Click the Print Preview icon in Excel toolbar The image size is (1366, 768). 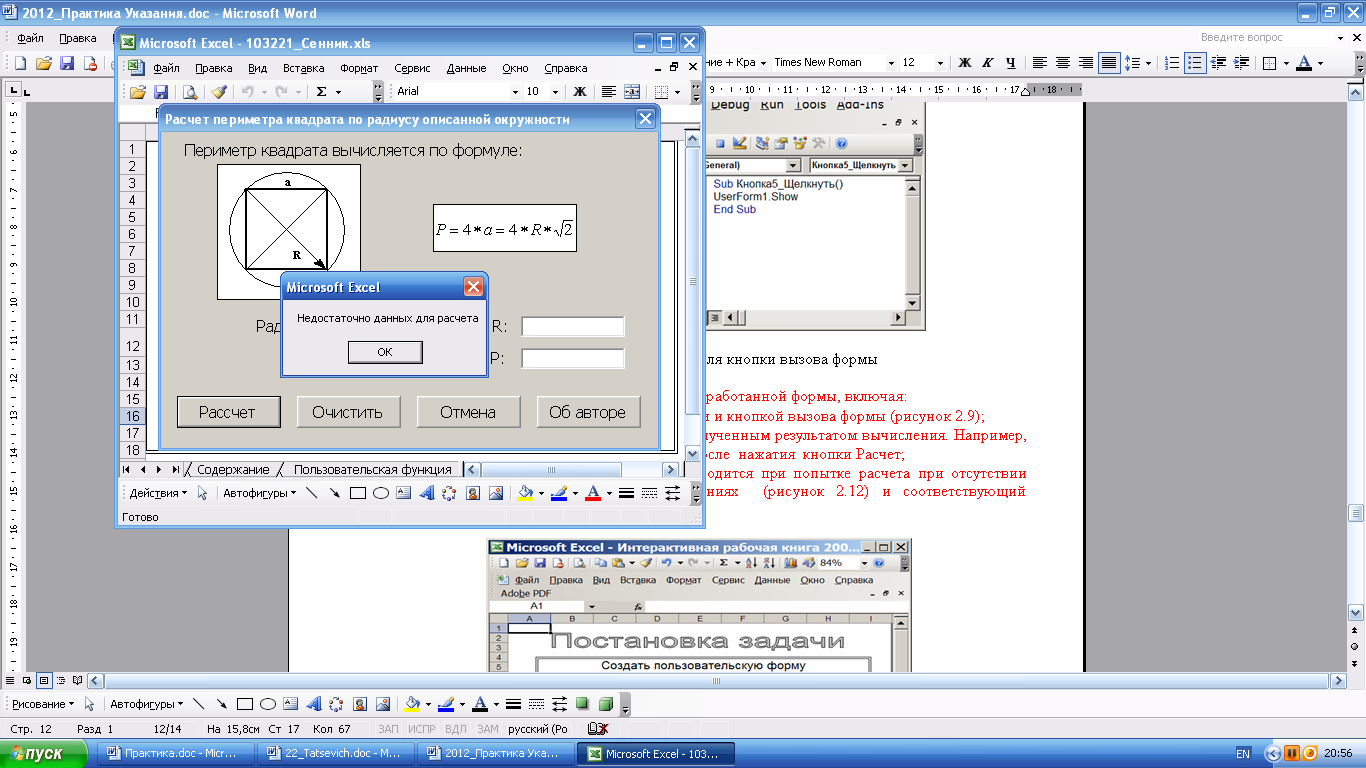(190, 92)
